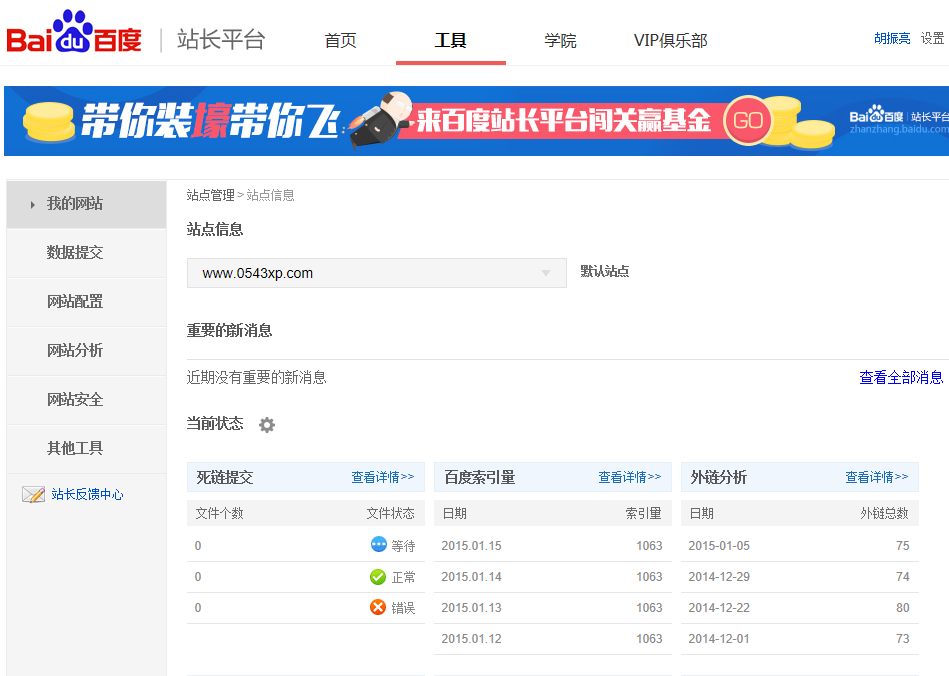Image resolution: width=949 pixels, height=676 pixels.
Task: View 查看全部消息 link
Action: [x=901, y=377]
